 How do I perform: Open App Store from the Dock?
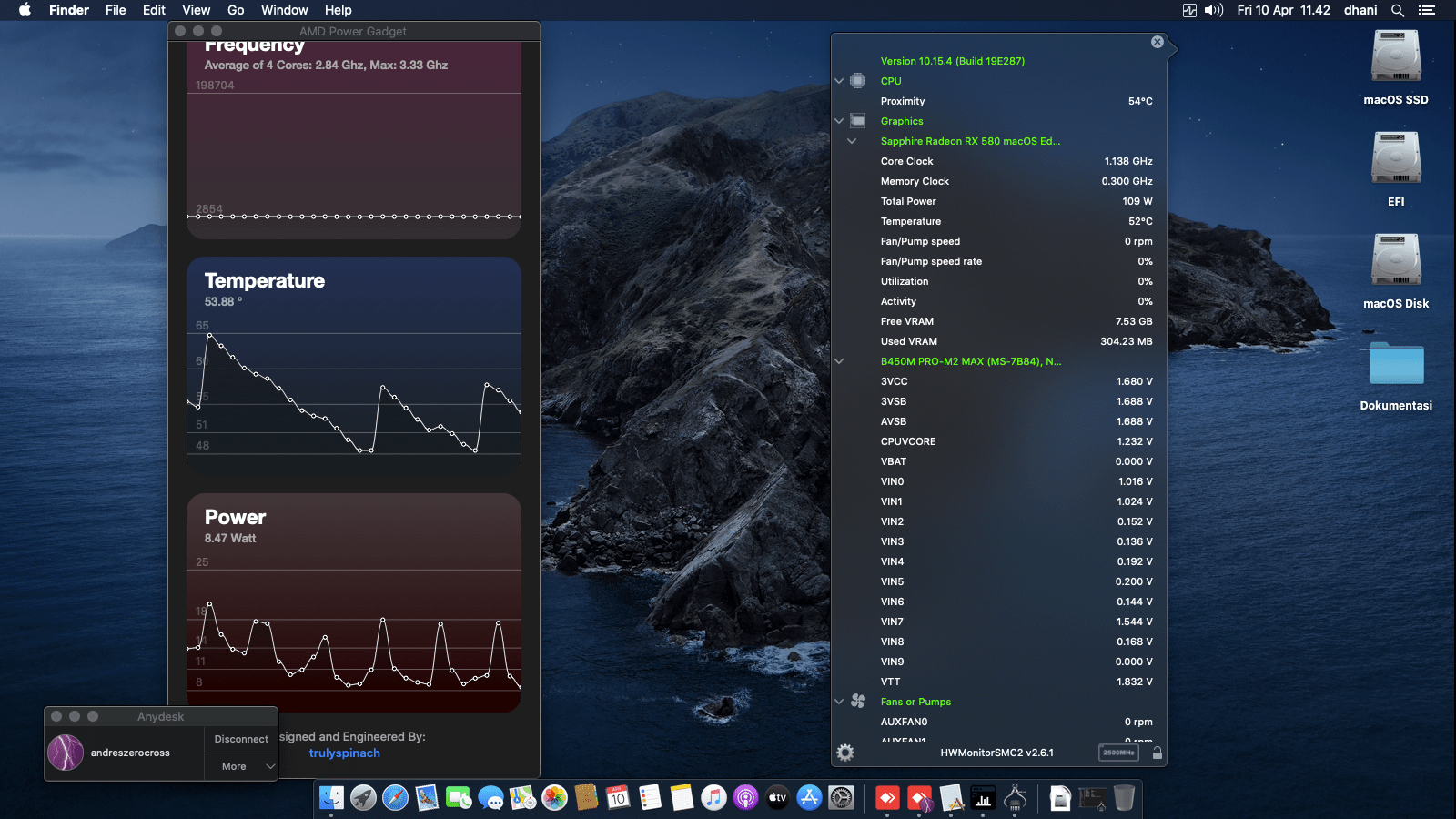(x=809, y=798)
